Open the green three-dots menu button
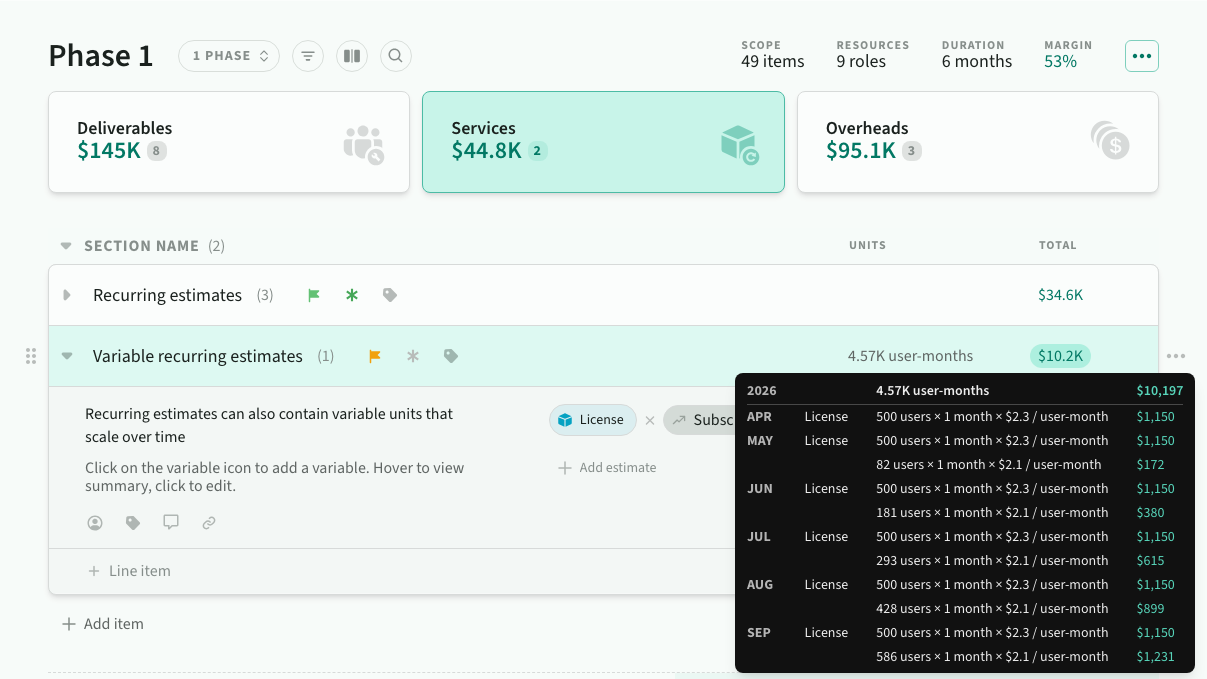 1142,56
